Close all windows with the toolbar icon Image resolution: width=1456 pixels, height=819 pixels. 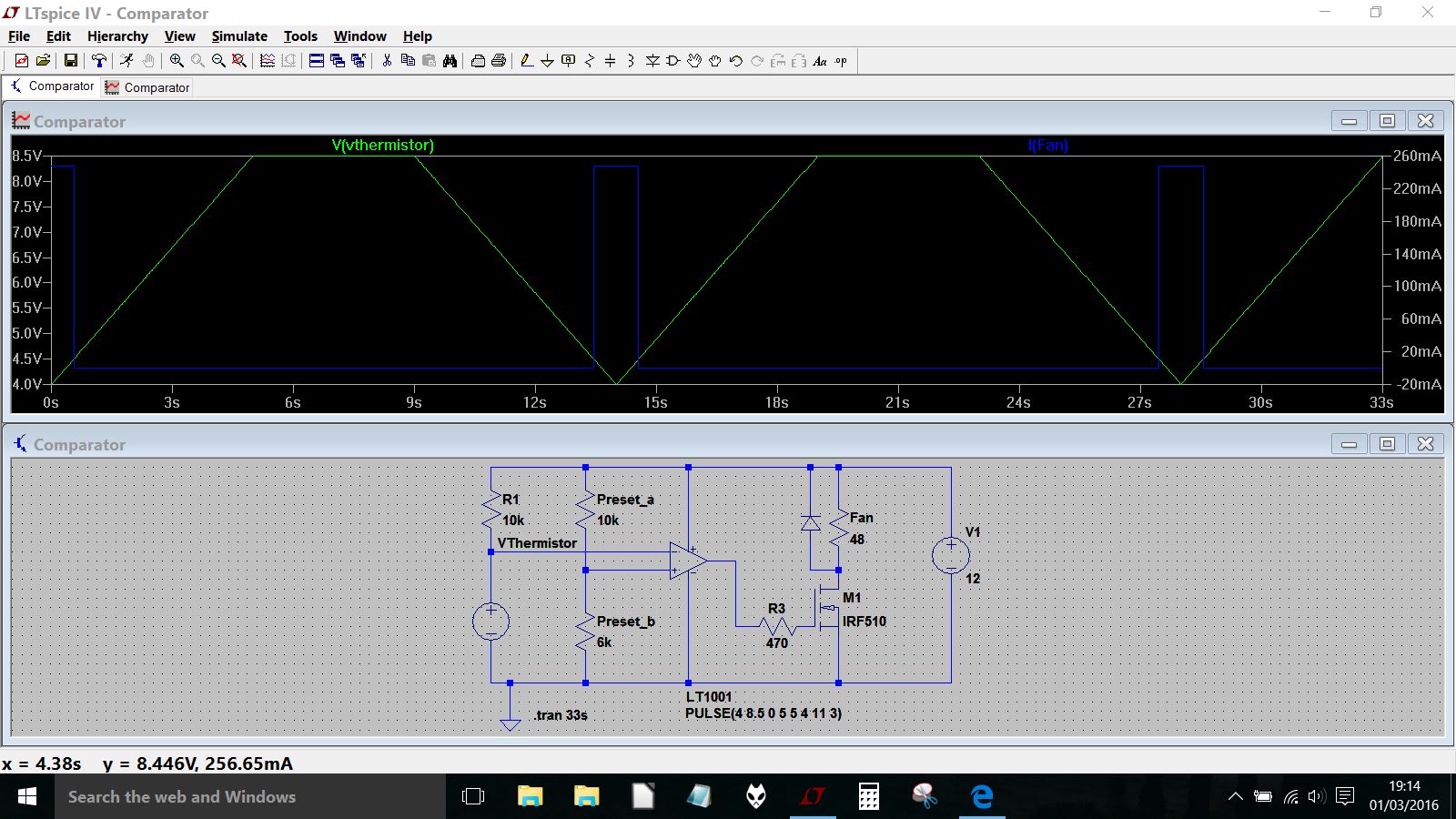pos(359,61)
